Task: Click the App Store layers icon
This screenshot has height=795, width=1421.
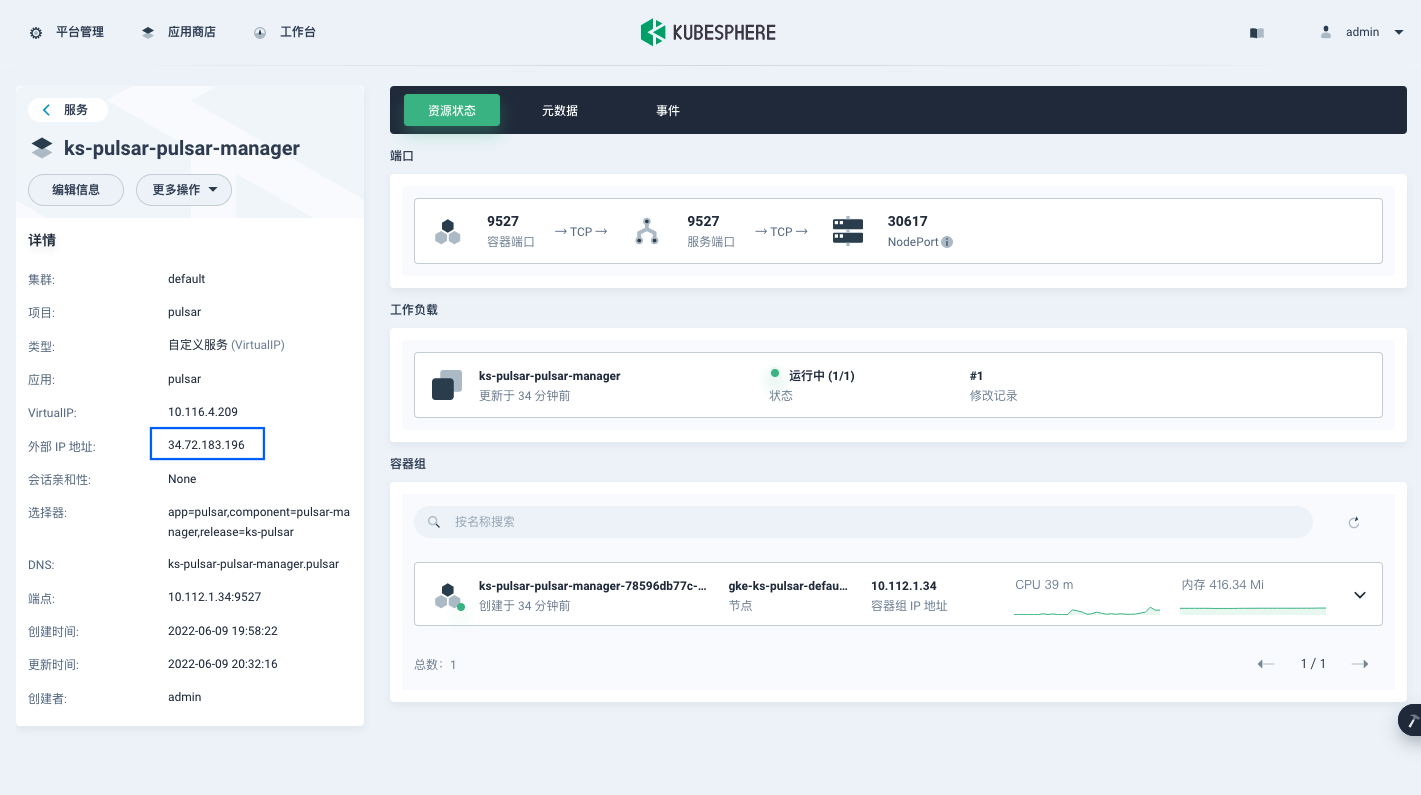Action: pos(148,32)
